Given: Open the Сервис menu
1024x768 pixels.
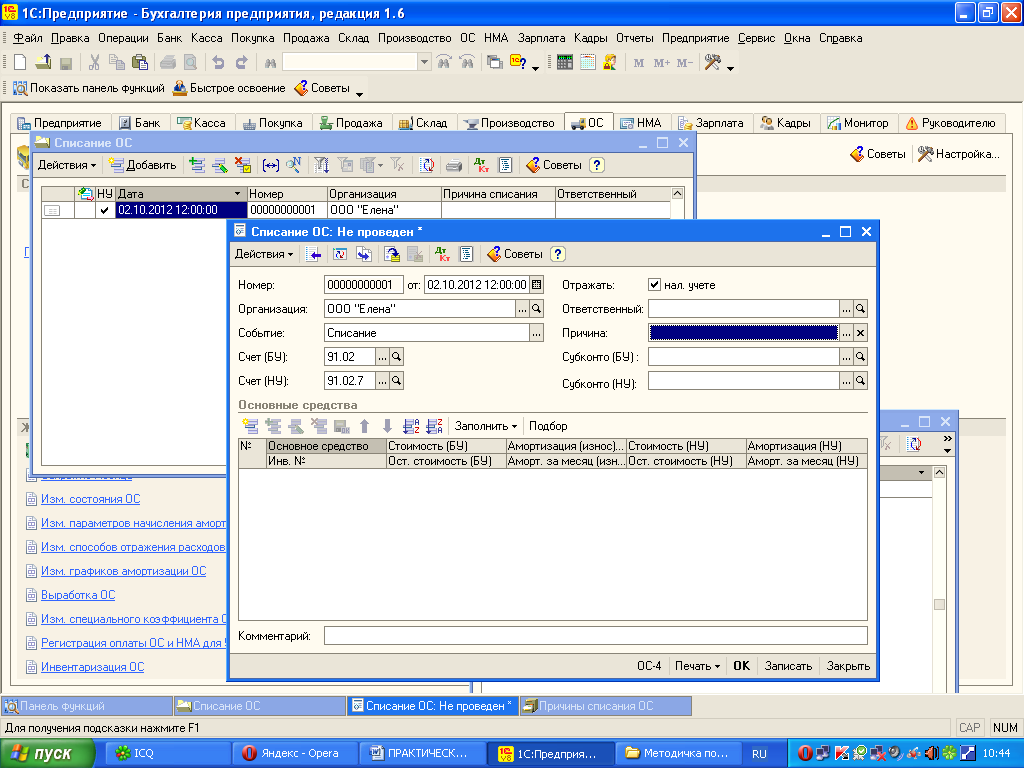Looking at the screenshot, I should (x=756, y=38).
